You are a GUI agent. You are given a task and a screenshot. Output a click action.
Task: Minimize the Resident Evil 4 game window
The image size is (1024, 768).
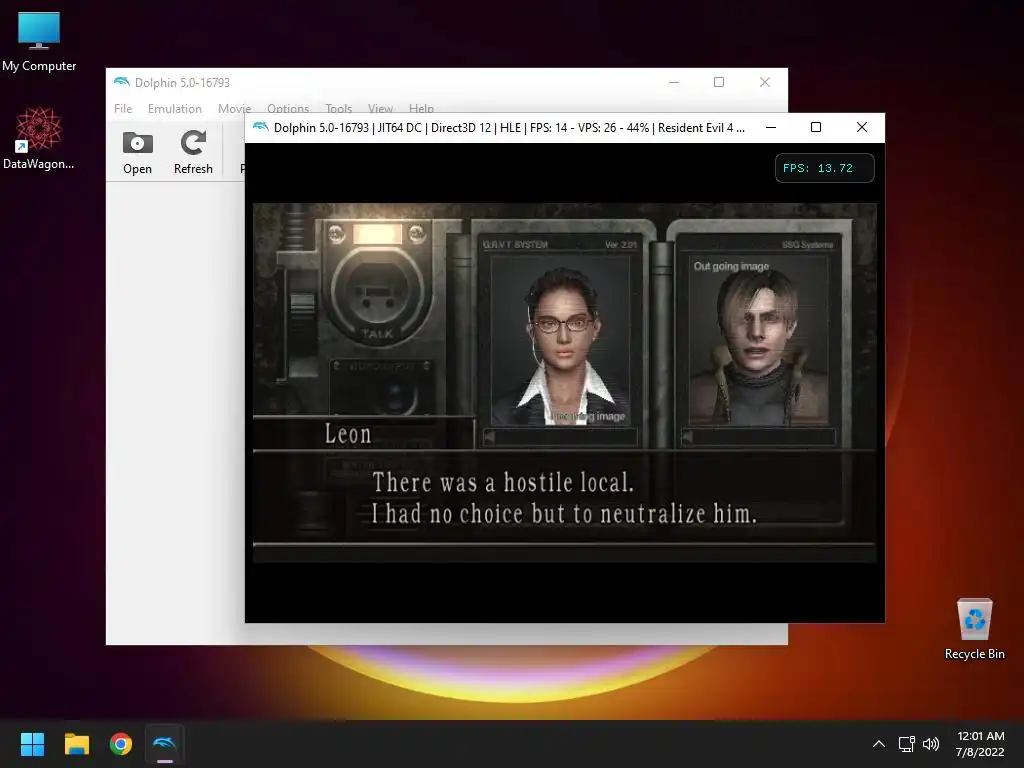point(771,127)
